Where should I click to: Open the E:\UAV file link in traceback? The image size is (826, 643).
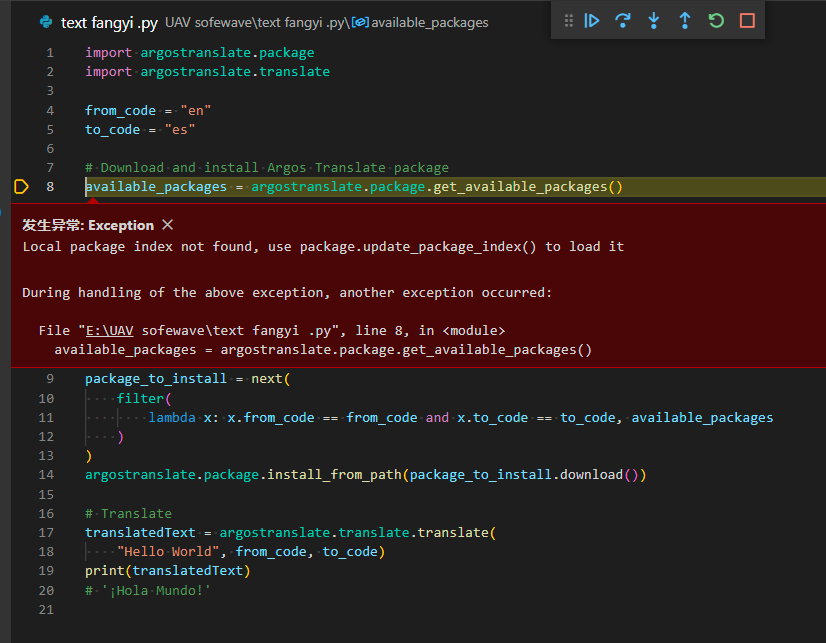110,331
